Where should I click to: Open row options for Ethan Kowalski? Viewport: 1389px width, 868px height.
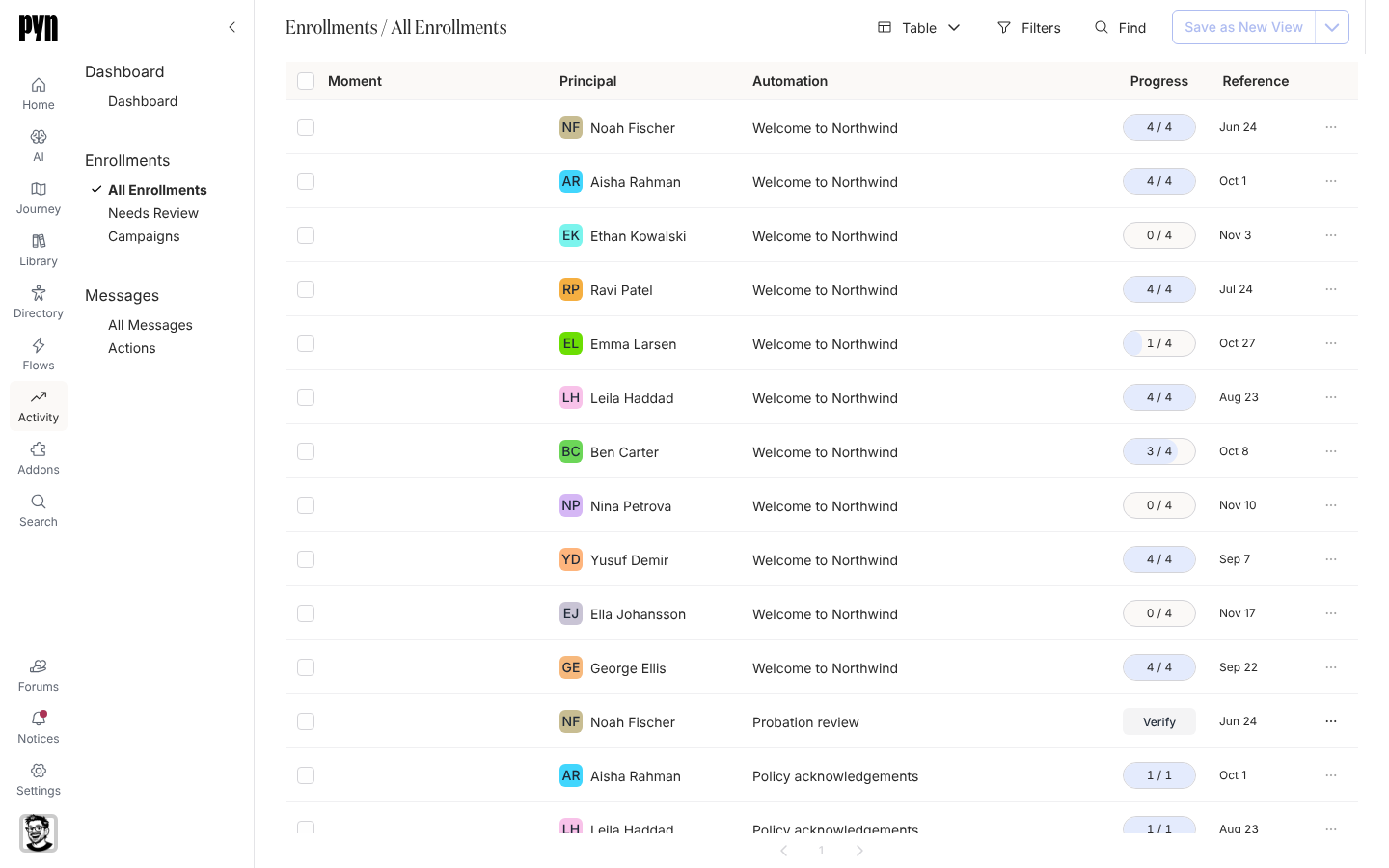[x=1331, y=235]
